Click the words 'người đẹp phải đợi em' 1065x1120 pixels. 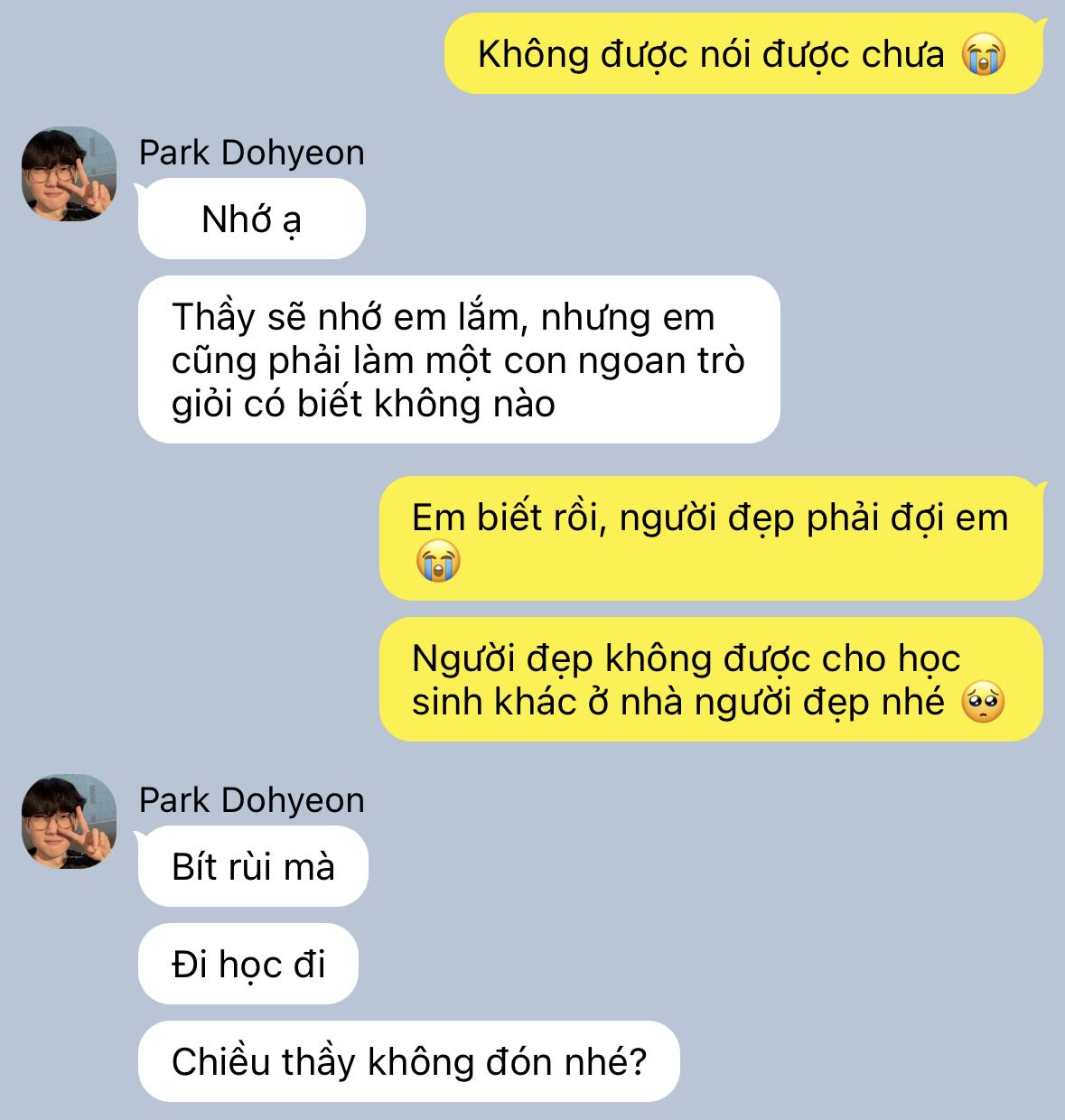(814, 518)
